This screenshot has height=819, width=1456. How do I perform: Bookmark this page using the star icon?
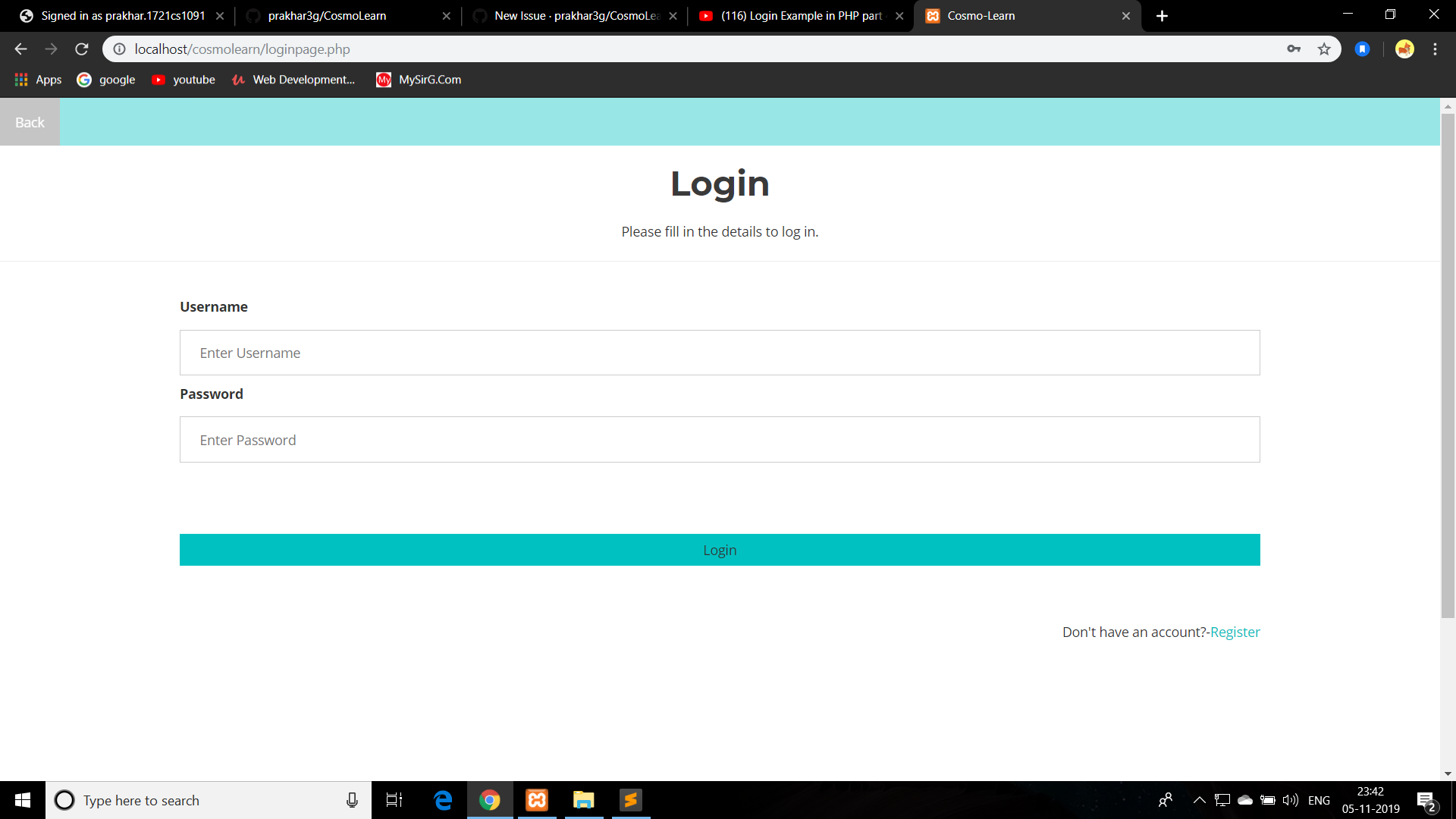(1324, 49)
